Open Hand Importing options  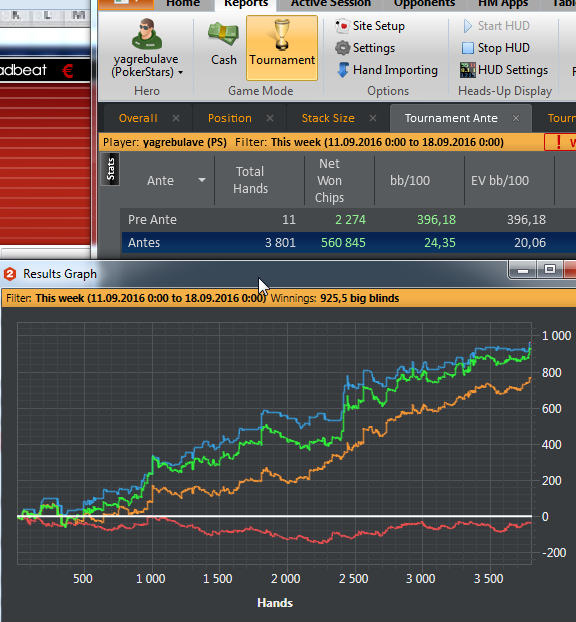tap(387, 70)
